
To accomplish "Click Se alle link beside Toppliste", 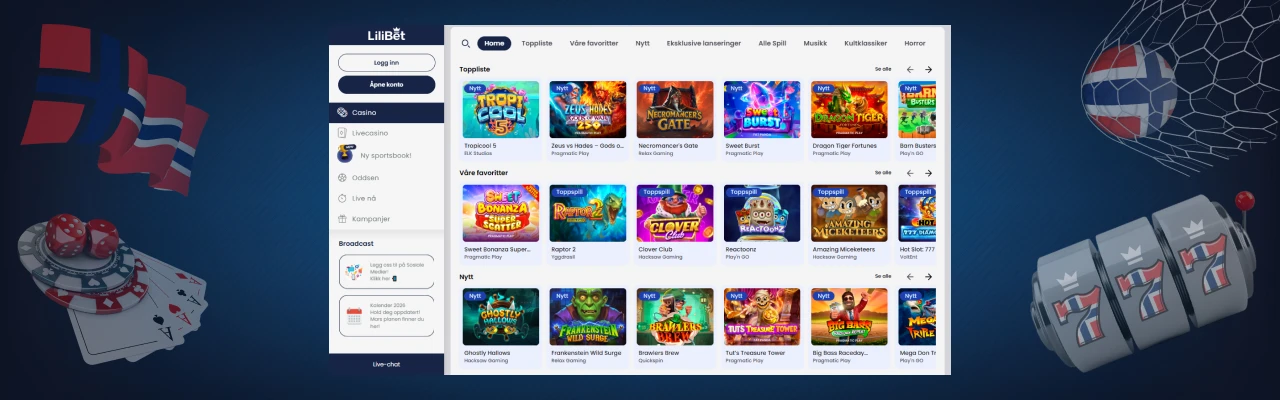I will click(x=883, y=69).
